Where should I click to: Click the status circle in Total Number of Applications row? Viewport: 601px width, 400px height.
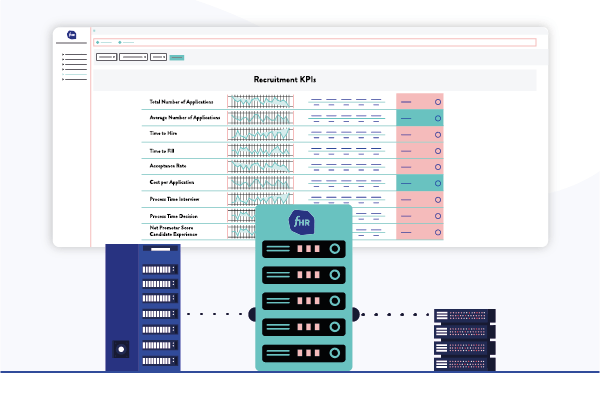tap(438, 102)
